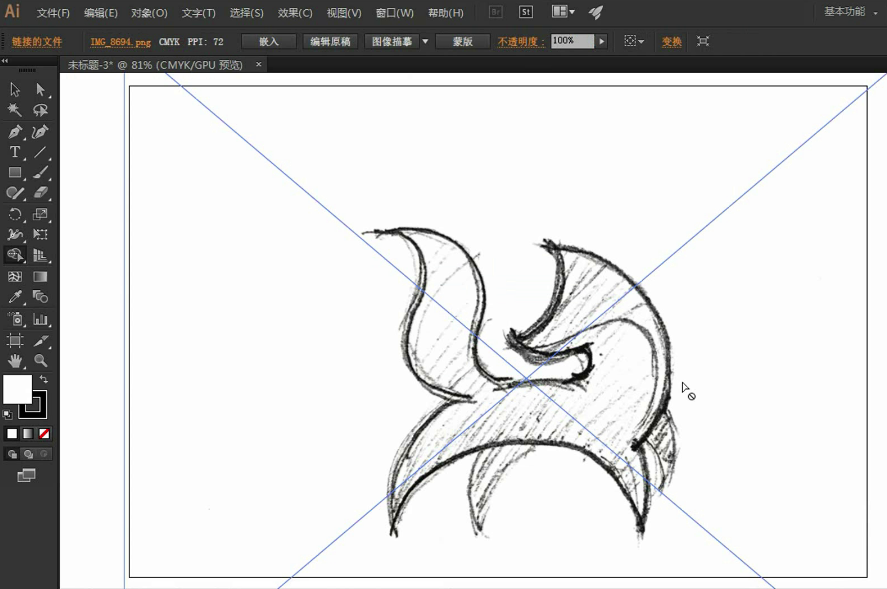Open the 对象(O) menu
Screen dimensions: 887x589
(149, 12)
